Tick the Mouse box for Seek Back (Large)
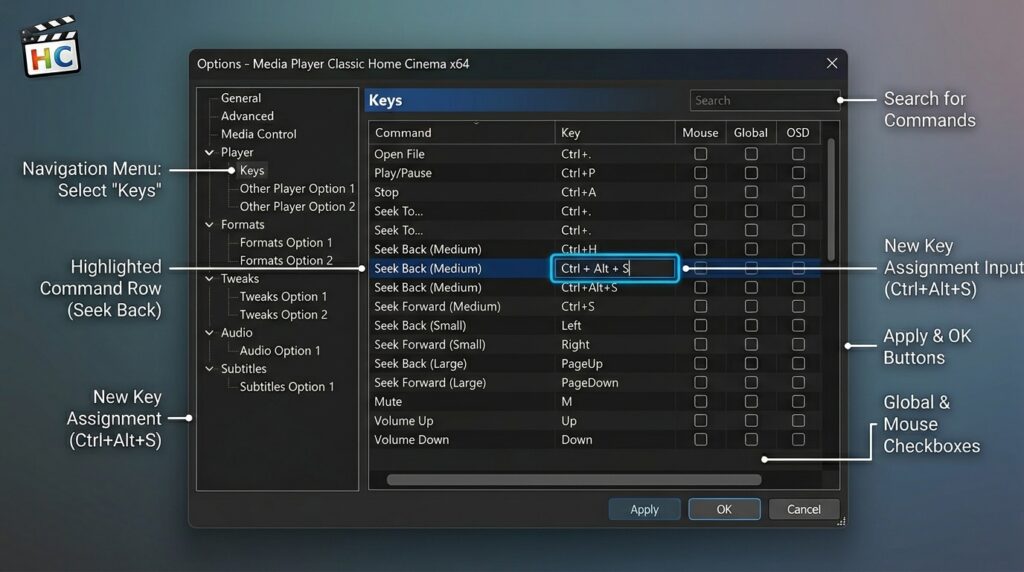Viewport: 1024px width, 572px height. pyautogui.click(x=701, y=364)
